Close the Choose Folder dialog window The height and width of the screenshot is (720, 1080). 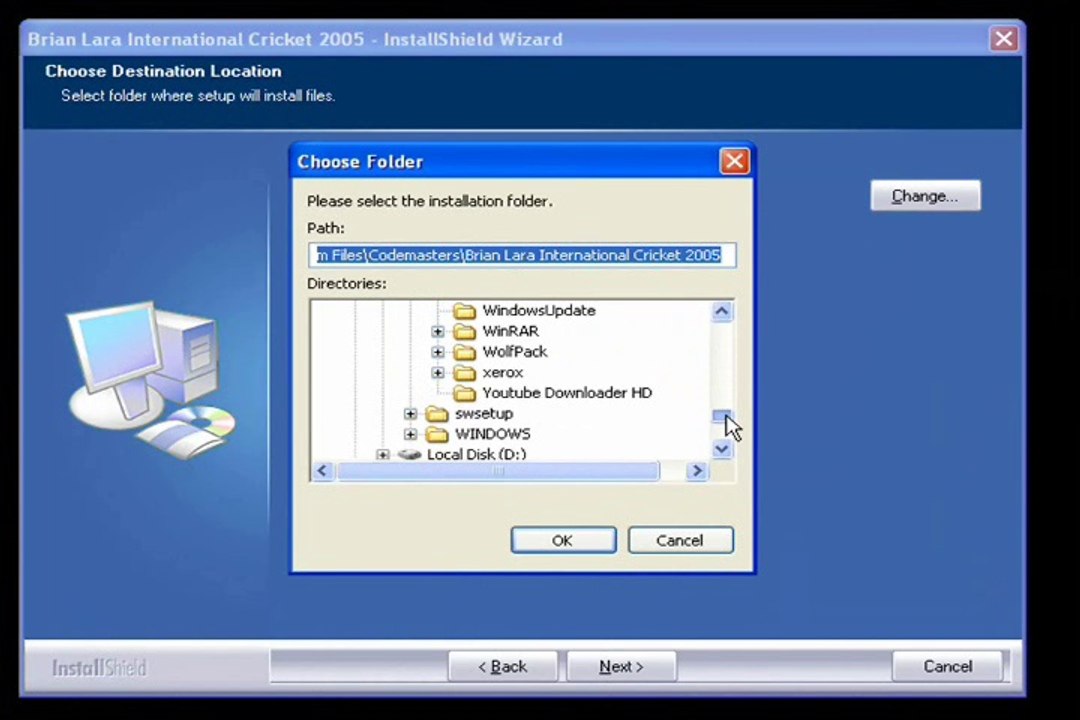point(734,162)
